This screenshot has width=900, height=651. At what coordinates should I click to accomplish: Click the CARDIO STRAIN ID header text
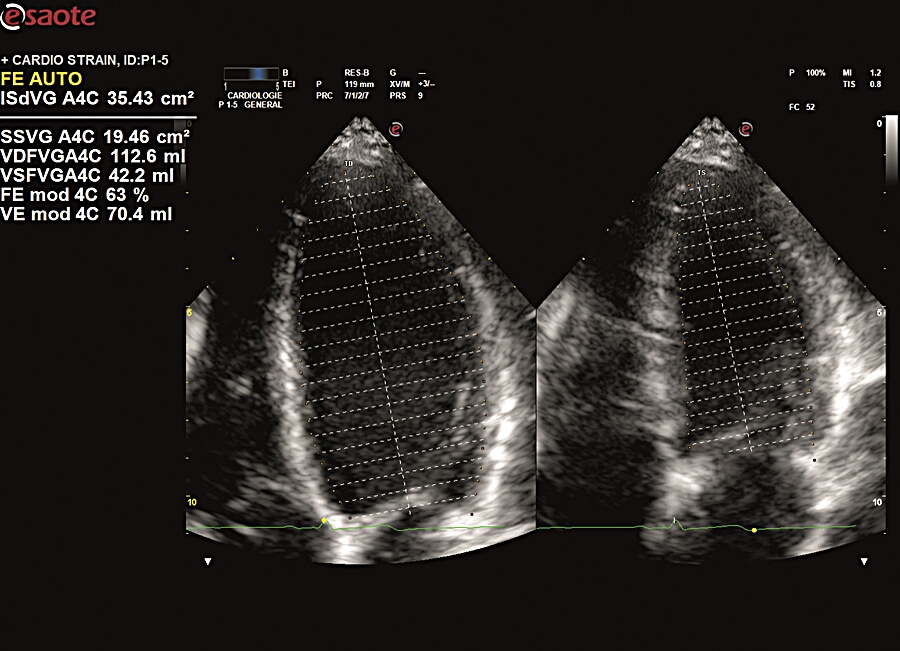click(97, 60)
